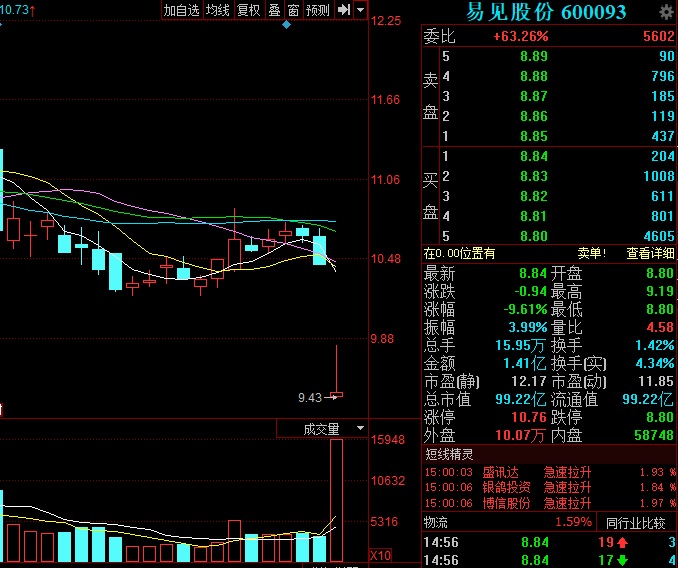This screenshot has height=568, width=678.
Task: Click the blue diamond marker above chart
Action: click(x=287, y=23)
